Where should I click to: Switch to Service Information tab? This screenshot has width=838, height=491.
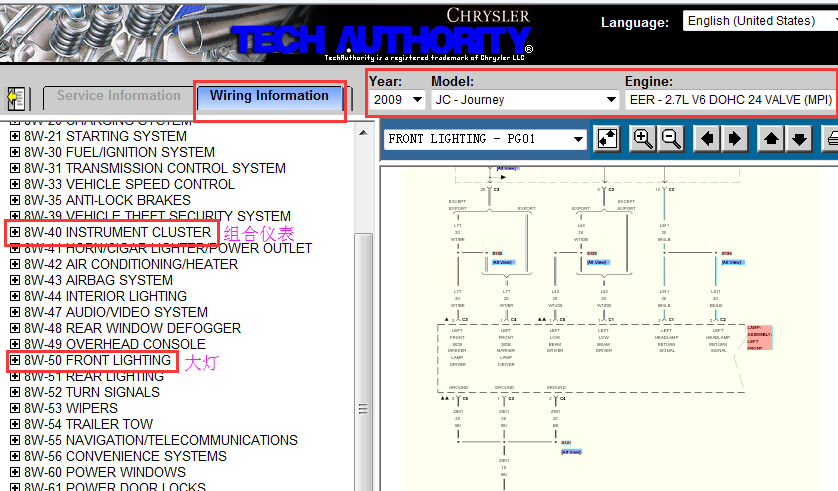click(119, 96)
